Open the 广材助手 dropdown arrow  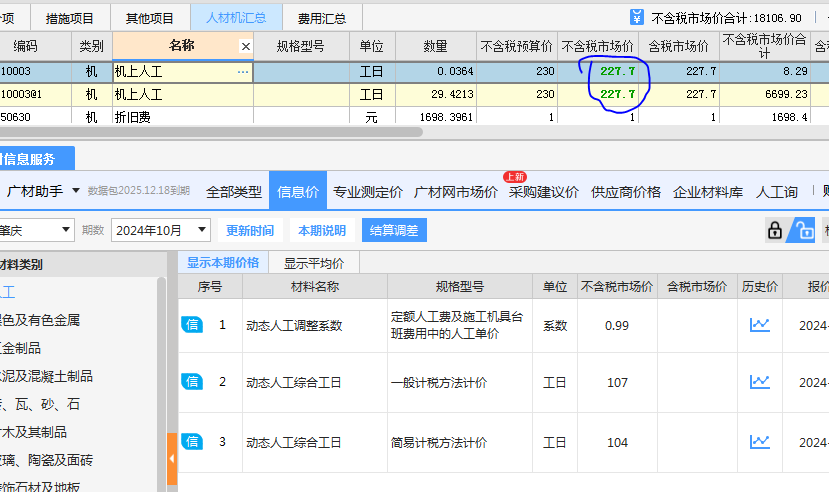coord(76,190)
